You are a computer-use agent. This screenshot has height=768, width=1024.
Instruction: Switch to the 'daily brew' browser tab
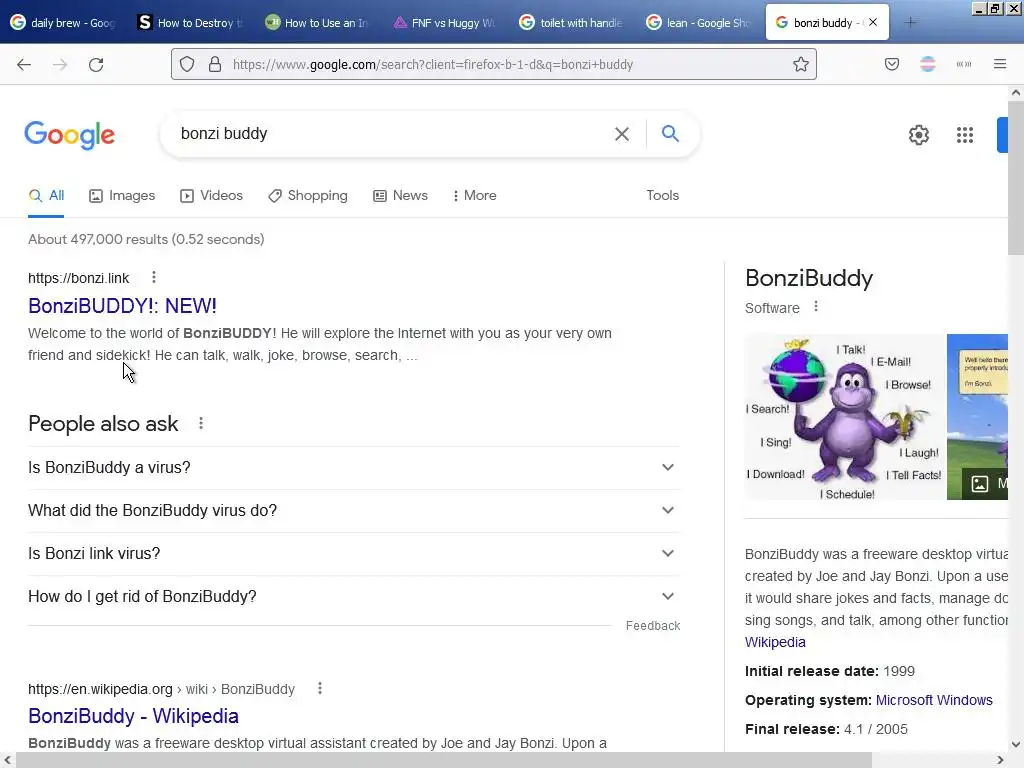click(x=63, y=23)
